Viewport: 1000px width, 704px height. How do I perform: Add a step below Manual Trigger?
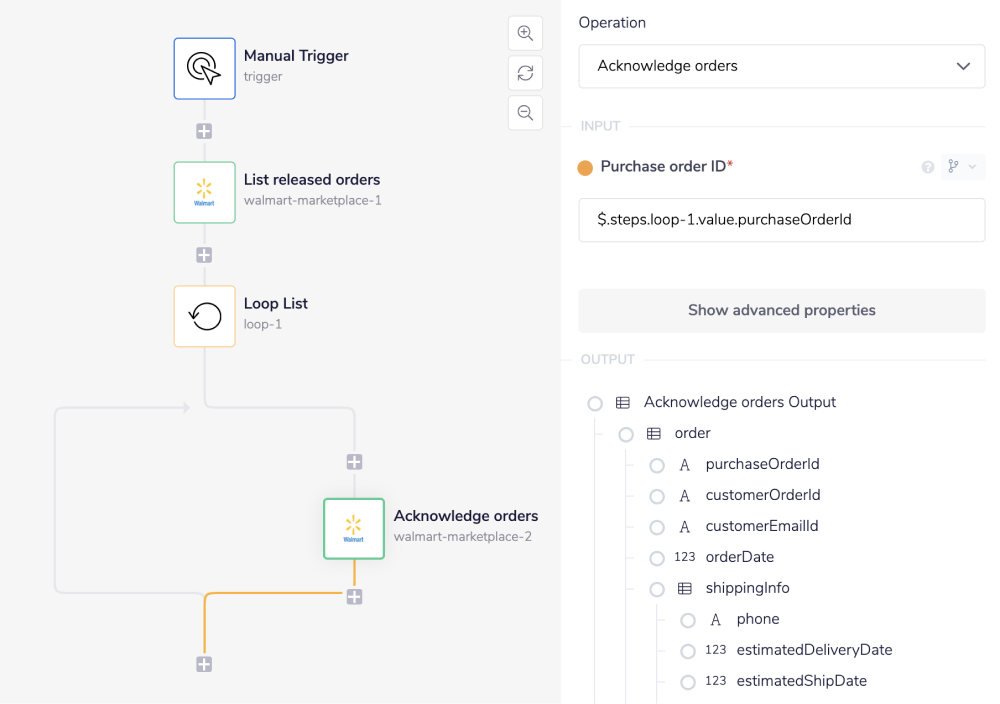click(204, 131)
